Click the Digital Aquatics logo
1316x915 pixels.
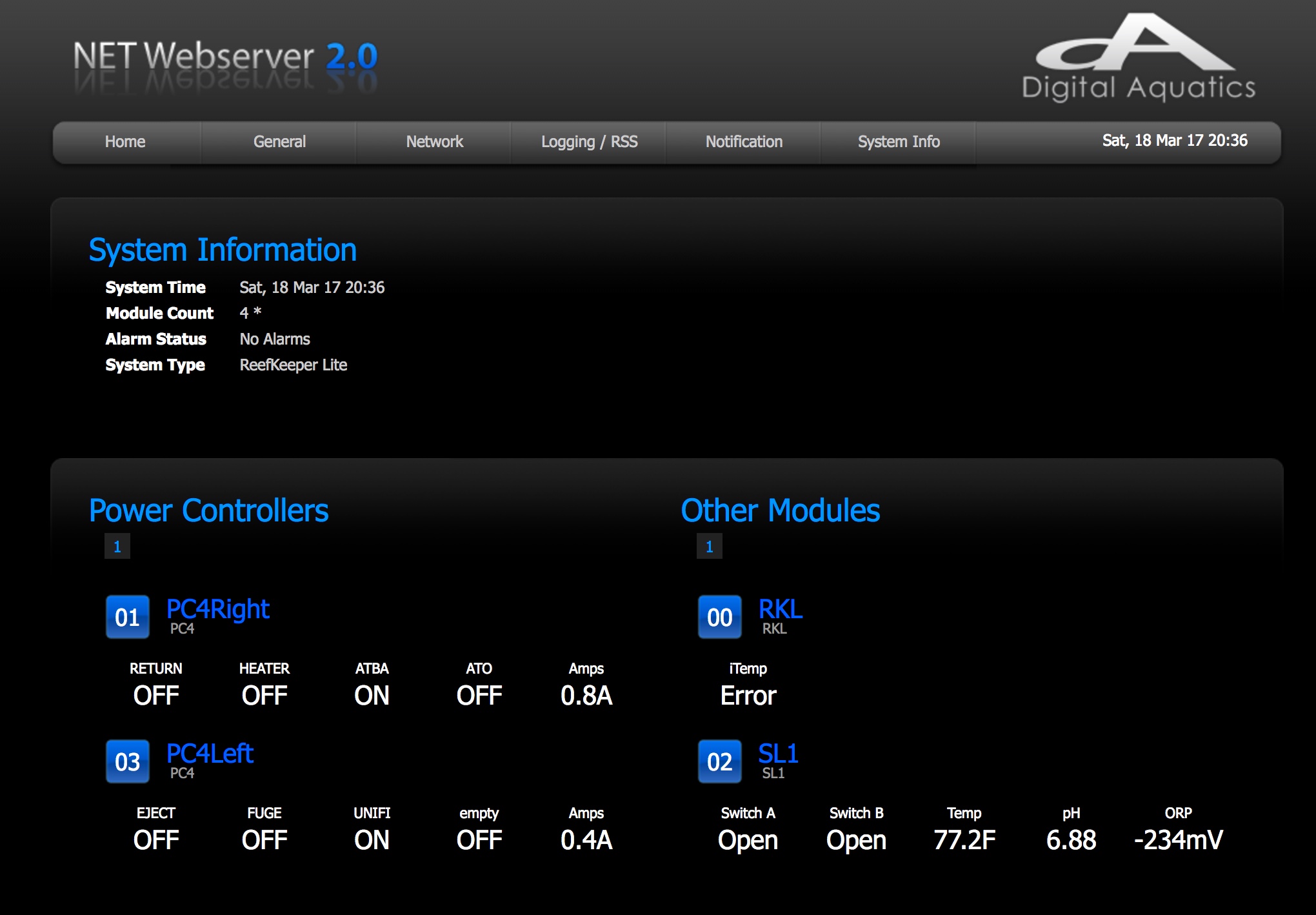click(1138, 59)
